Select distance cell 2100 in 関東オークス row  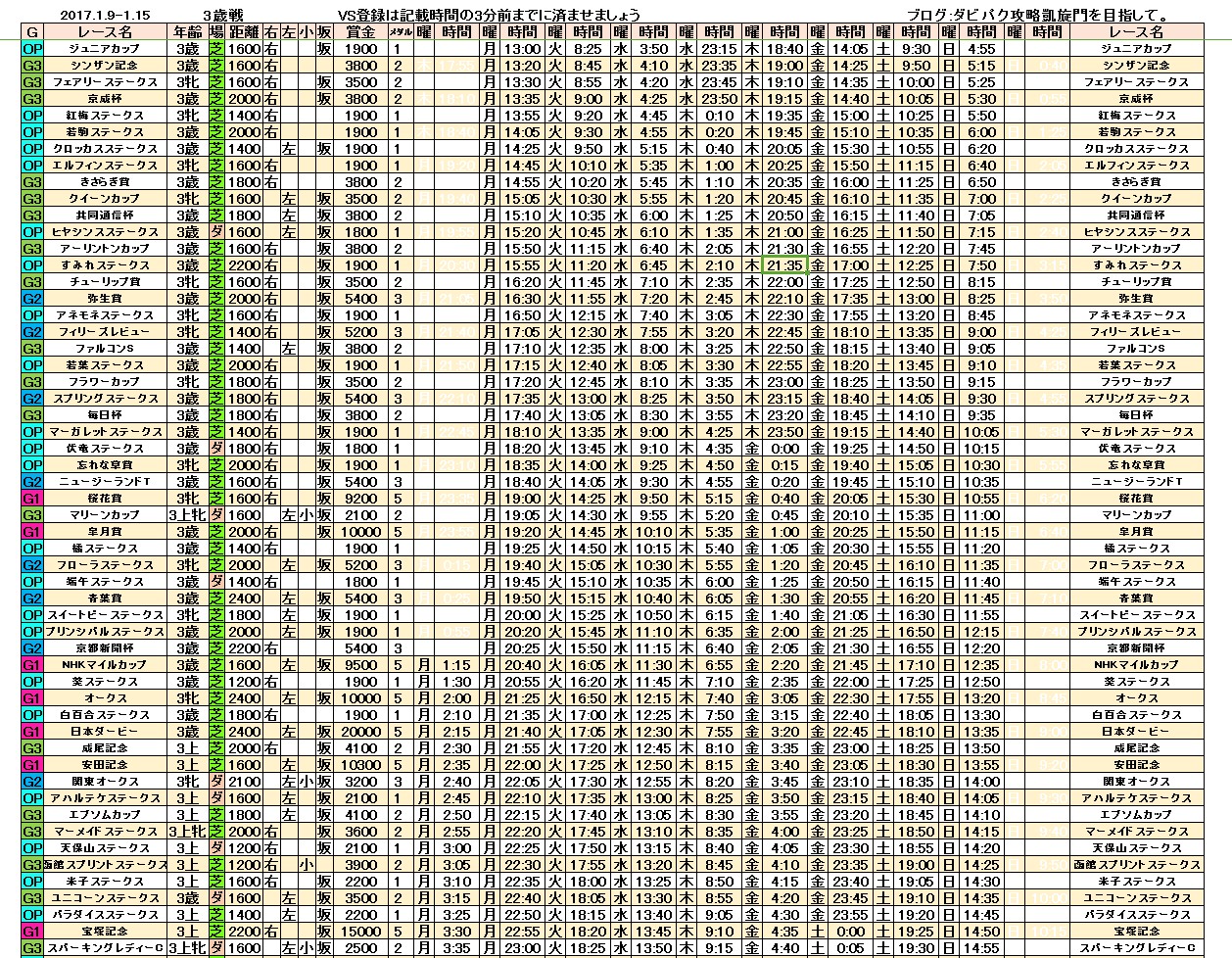(x=245, y=782)
